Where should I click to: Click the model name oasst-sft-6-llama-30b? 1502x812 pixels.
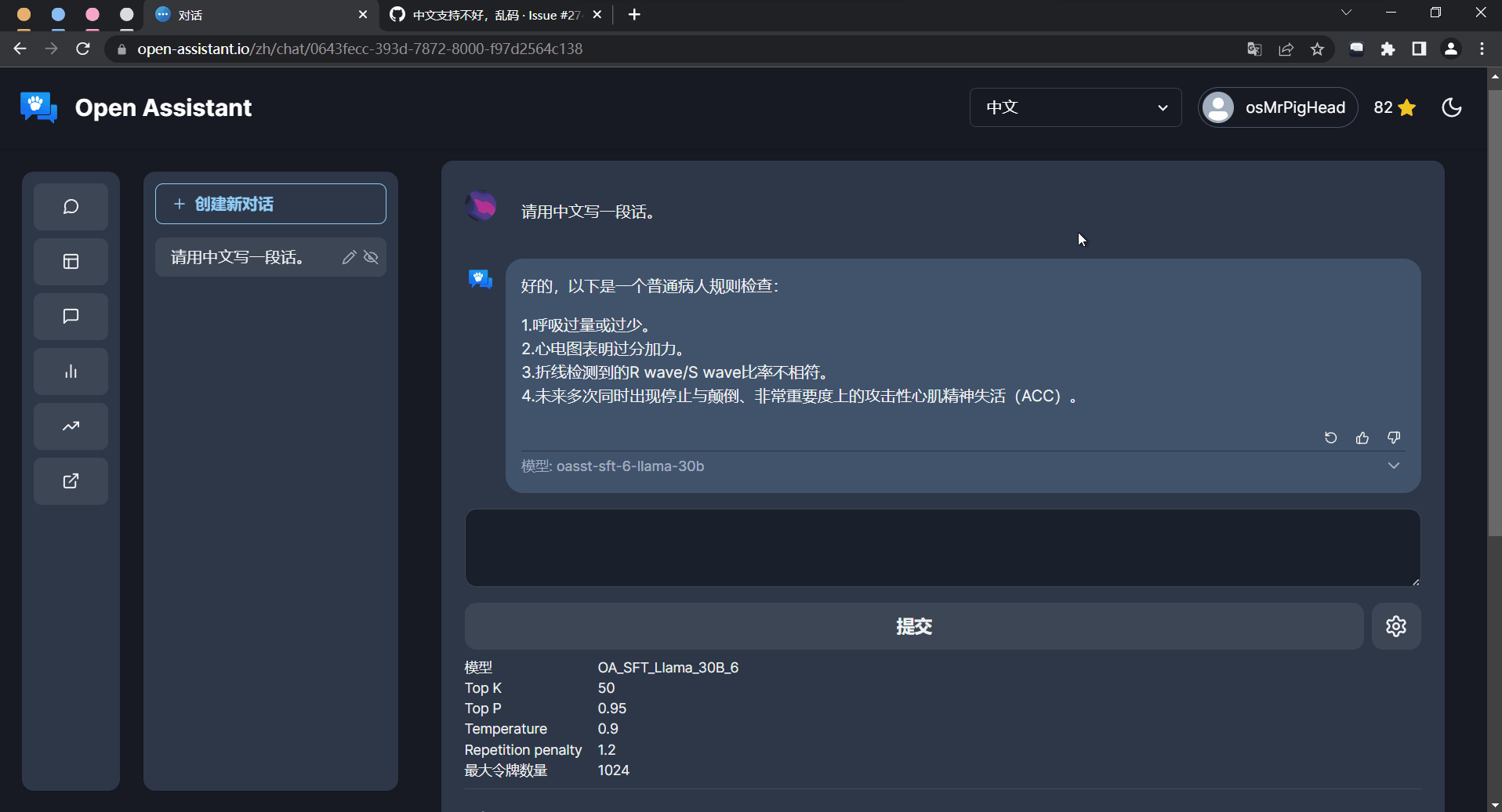(630, 466)
